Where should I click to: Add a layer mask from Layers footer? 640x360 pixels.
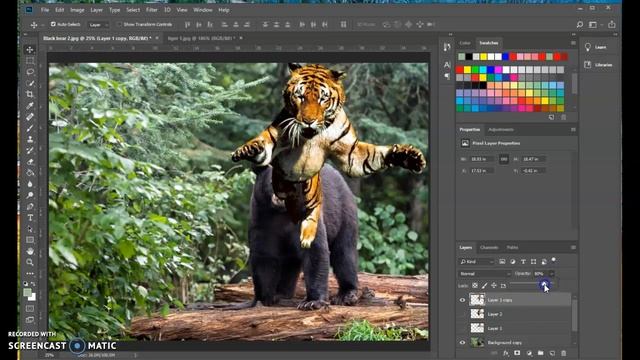coord(517,353)
